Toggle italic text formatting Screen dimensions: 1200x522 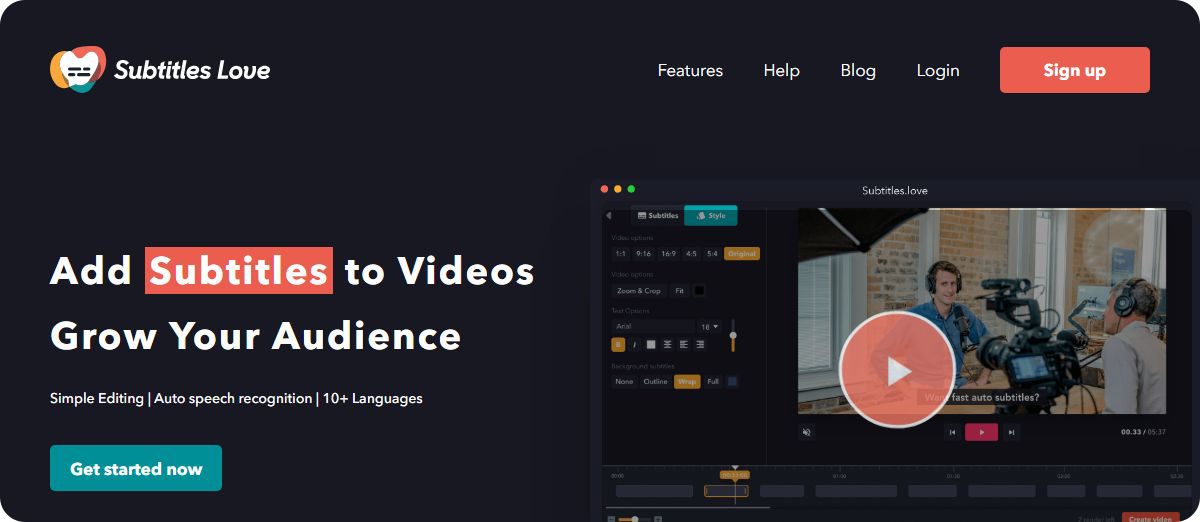click(634, 345)
